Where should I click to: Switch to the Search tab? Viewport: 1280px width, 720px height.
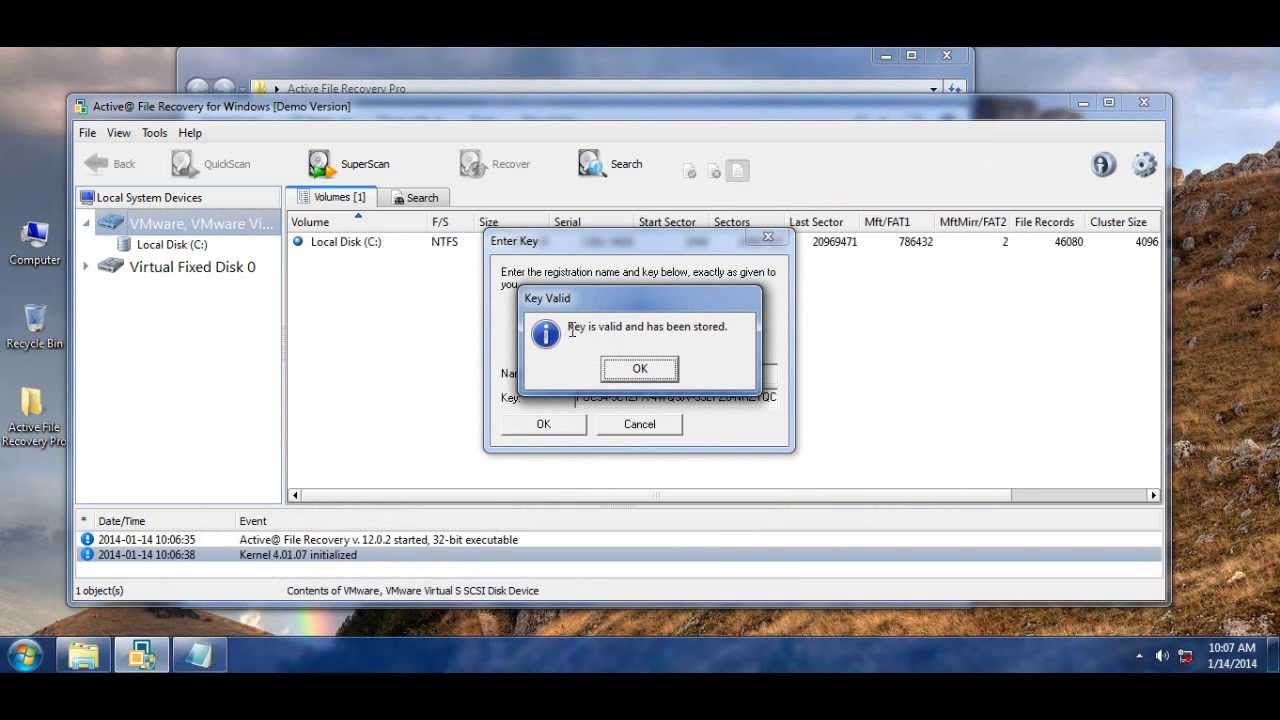(x=415, y=198)
